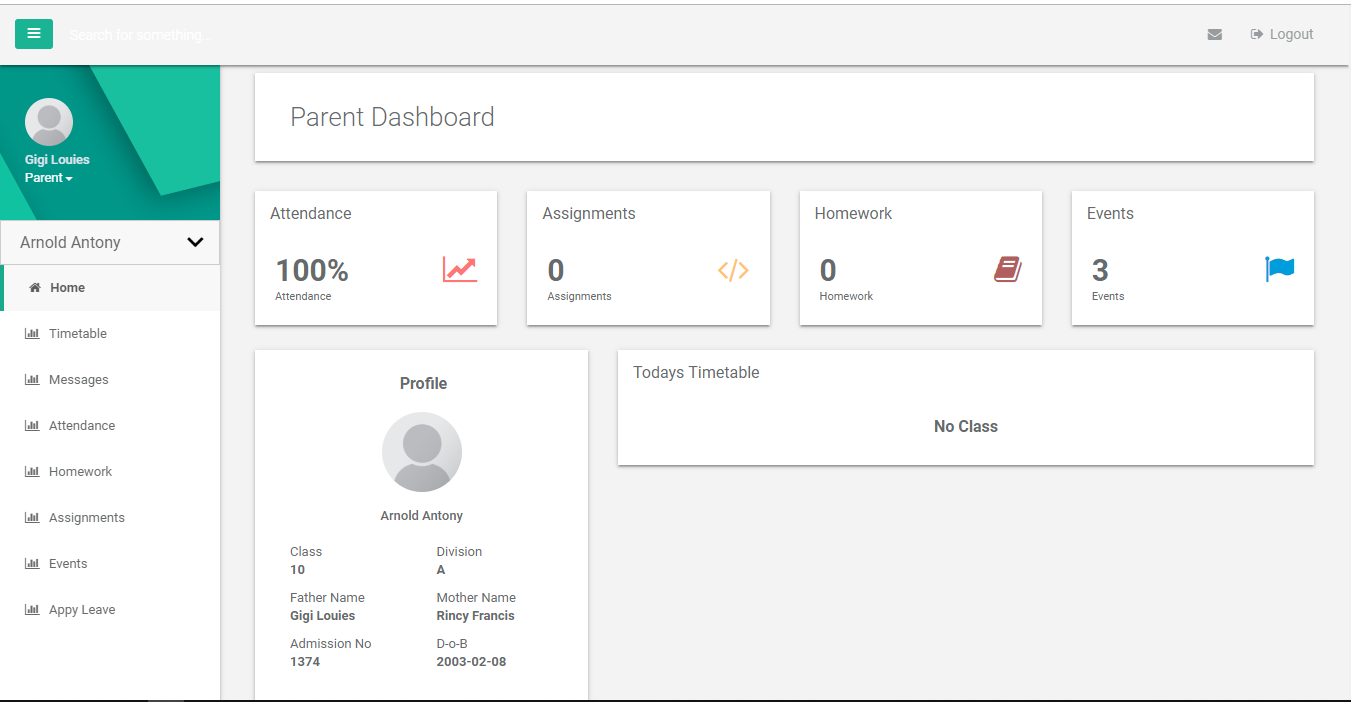The image size is (1351, 702).
Task: Go to Messages in the sidebar
Action: 78,380
